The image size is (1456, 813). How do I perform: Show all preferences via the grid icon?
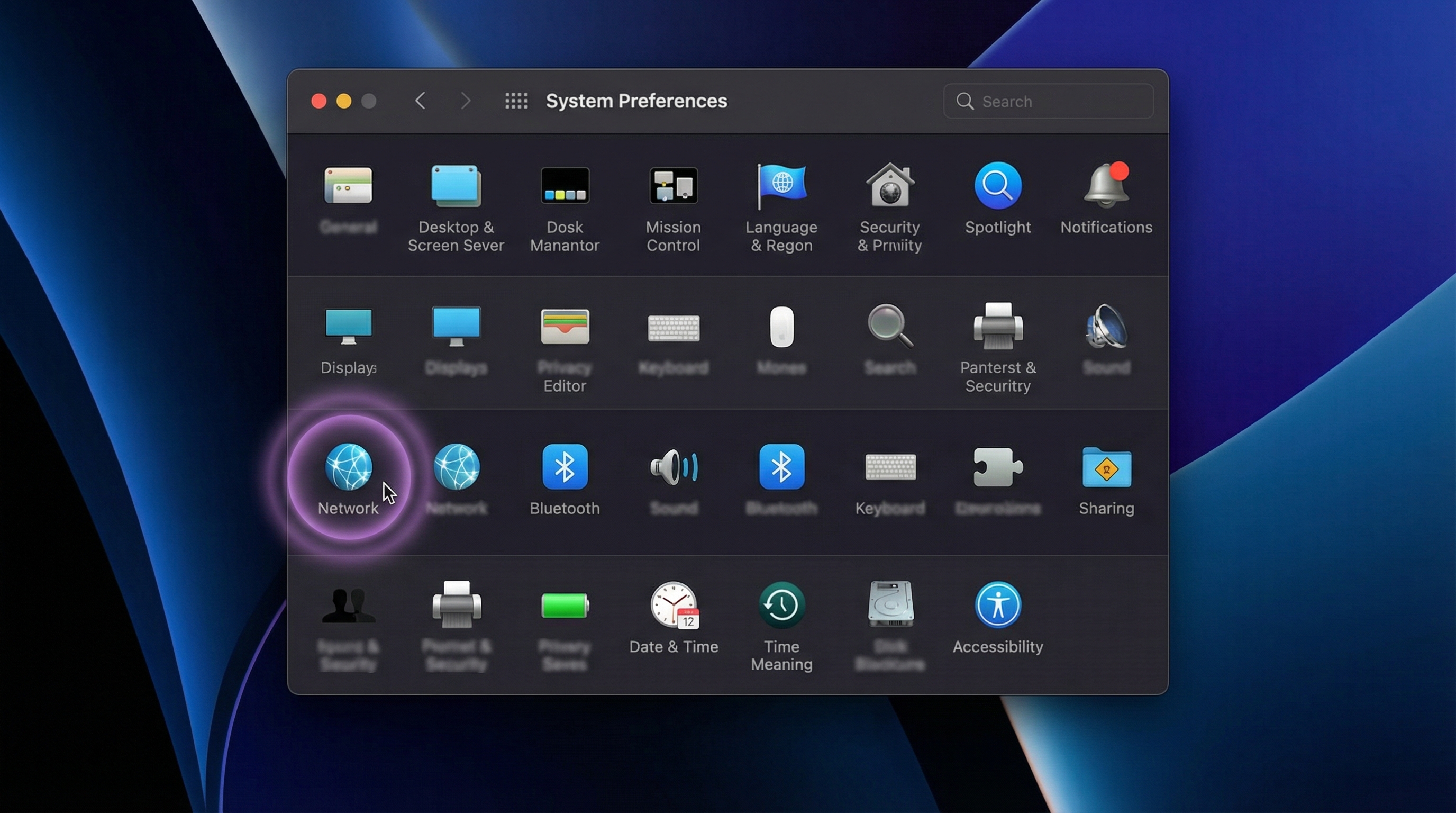515,101
